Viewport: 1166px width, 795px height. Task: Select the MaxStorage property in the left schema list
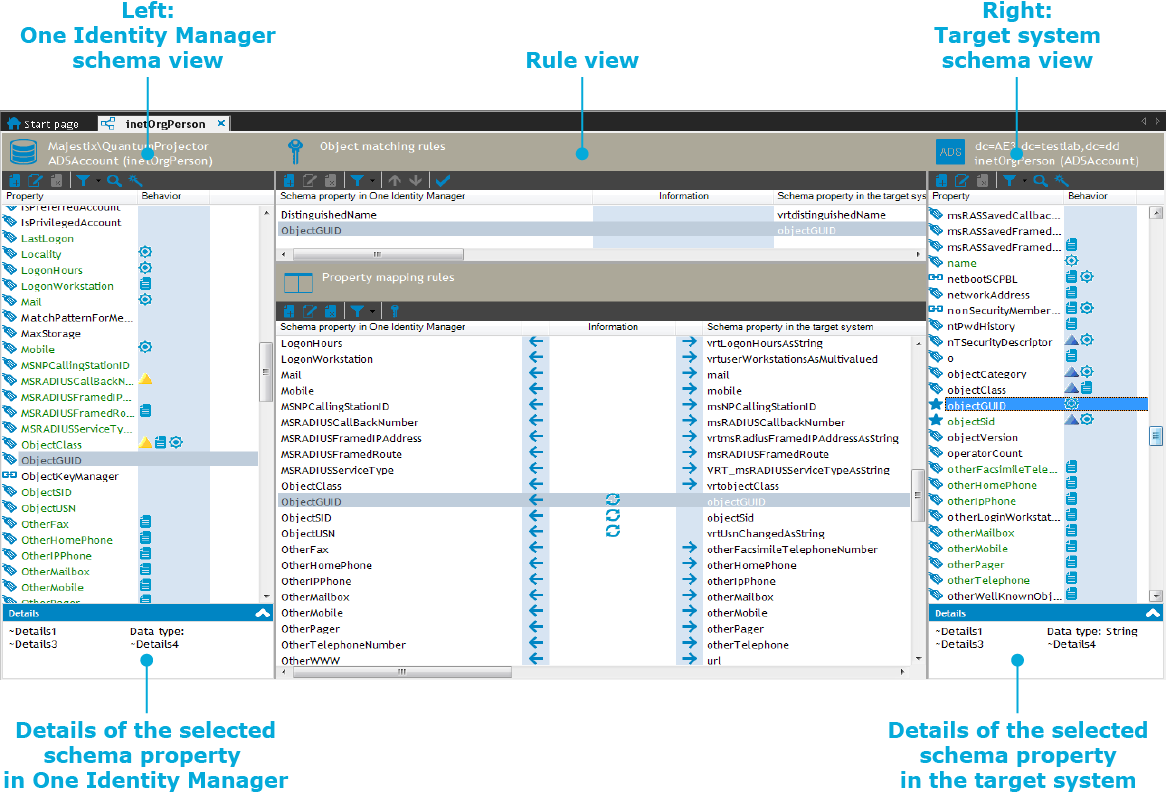(51, 334)
